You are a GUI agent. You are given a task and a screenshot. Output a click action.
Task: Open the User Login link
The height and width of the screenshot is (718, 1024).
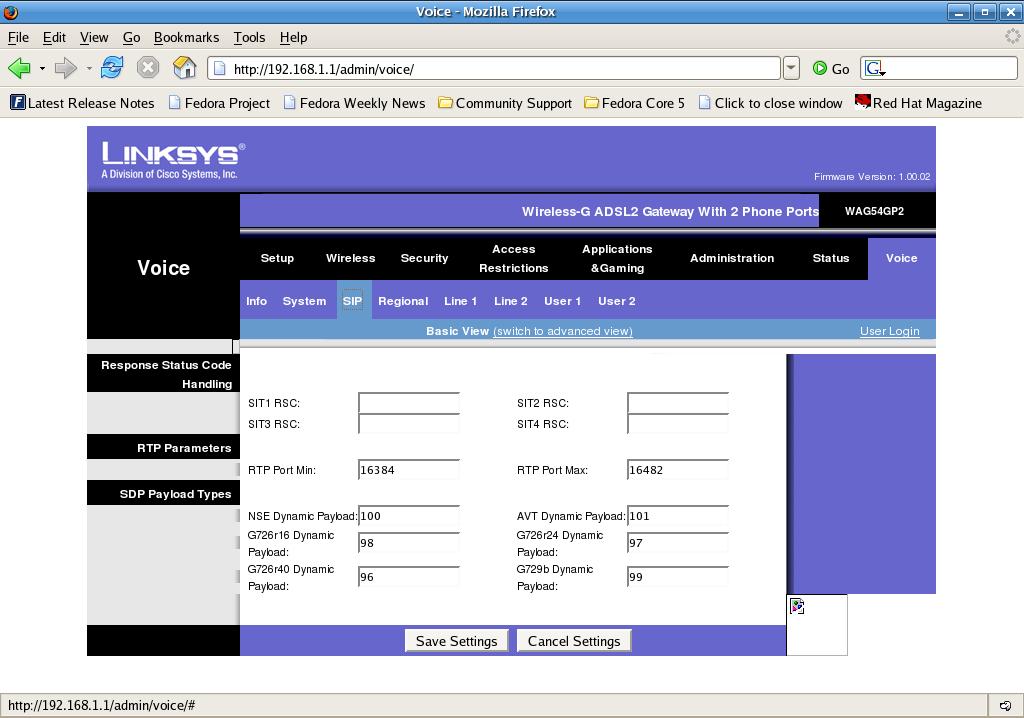(x=889, y=331)
